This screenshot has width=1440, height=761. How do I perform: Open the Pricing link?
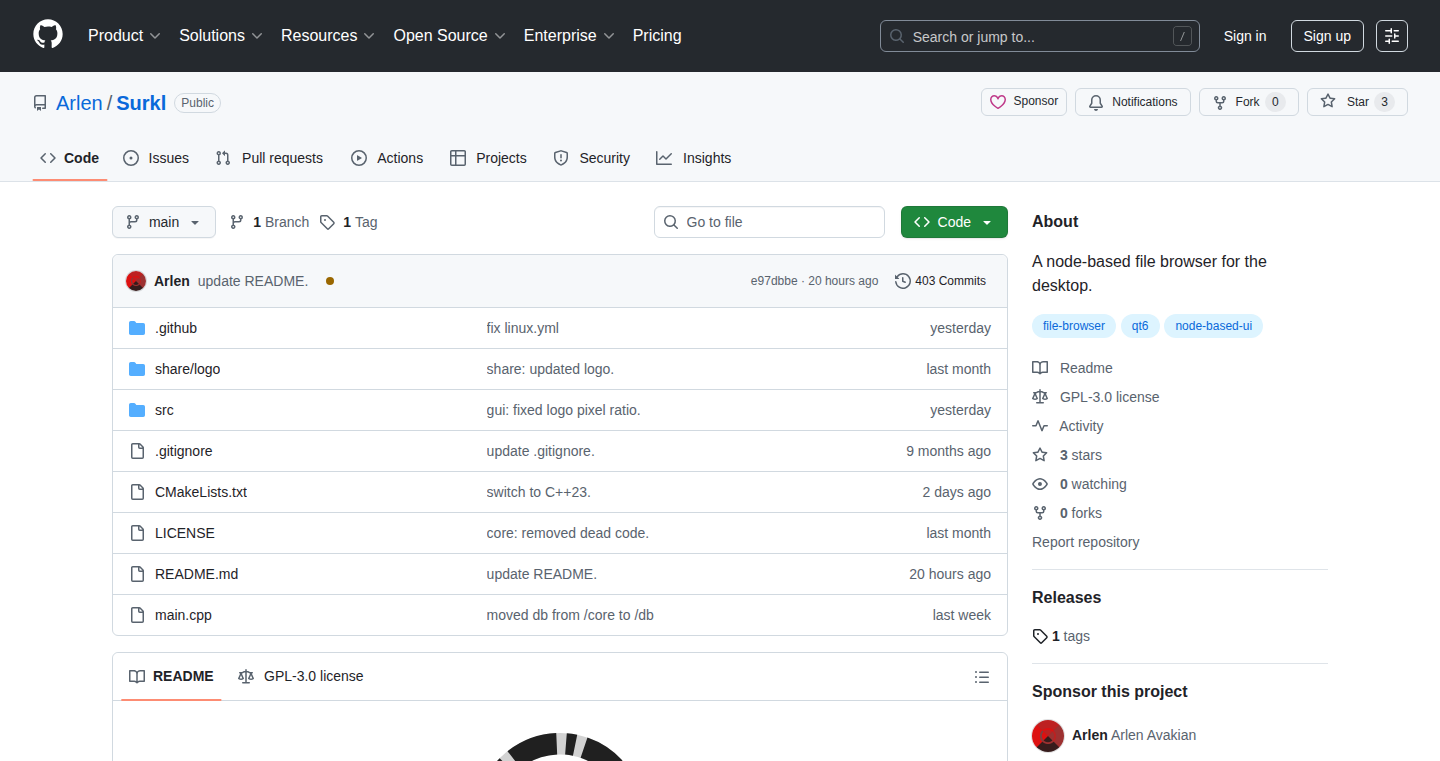657,36
